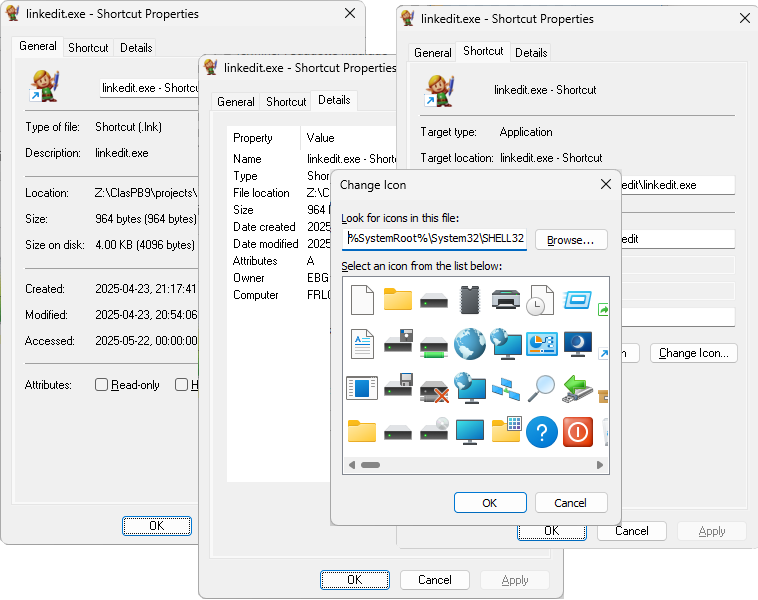Go to General tab in the right window

click(x=433, y=53)
